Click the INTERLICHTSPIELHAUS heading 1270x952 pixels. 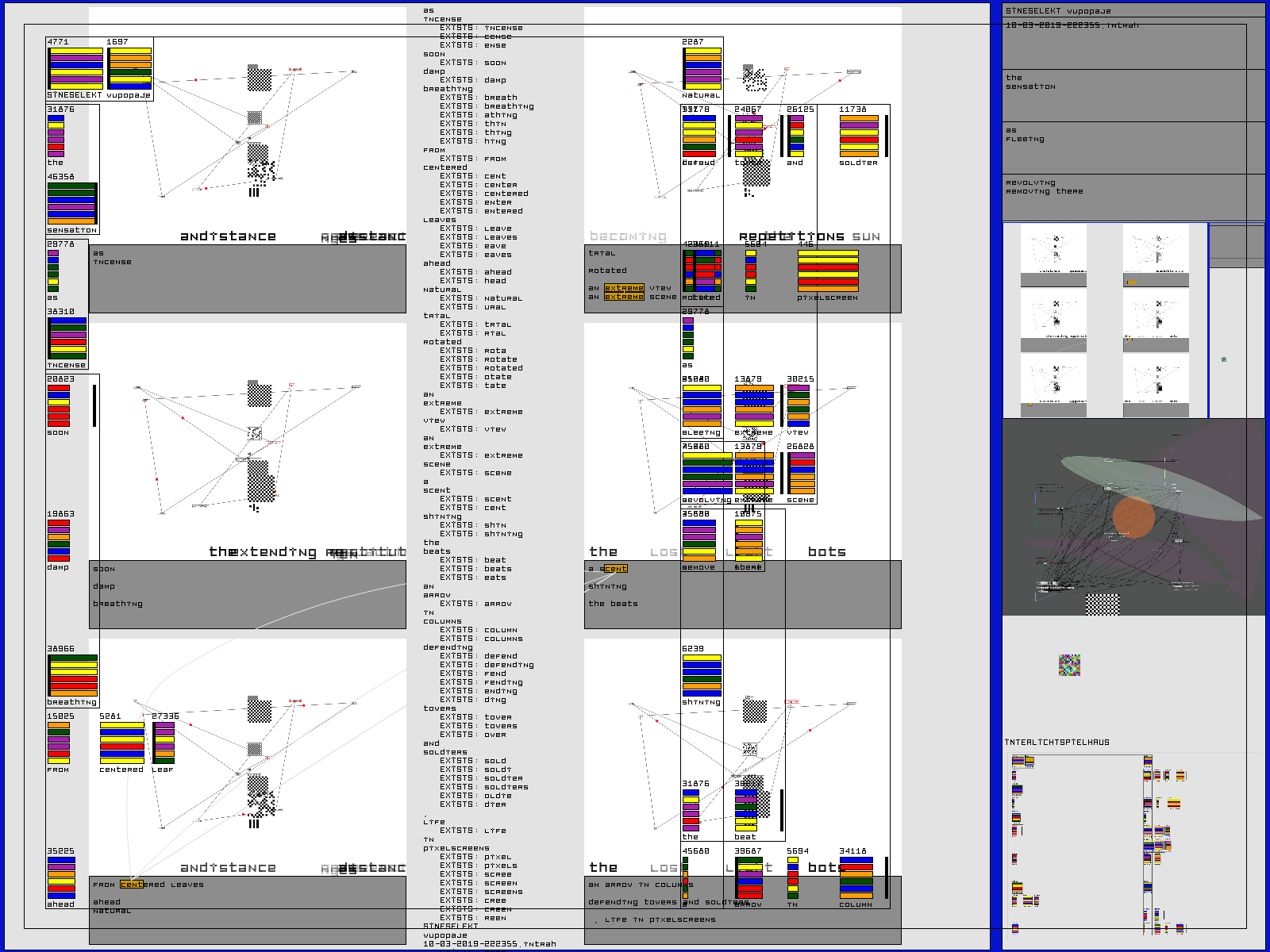click(x=1056, y=743)
